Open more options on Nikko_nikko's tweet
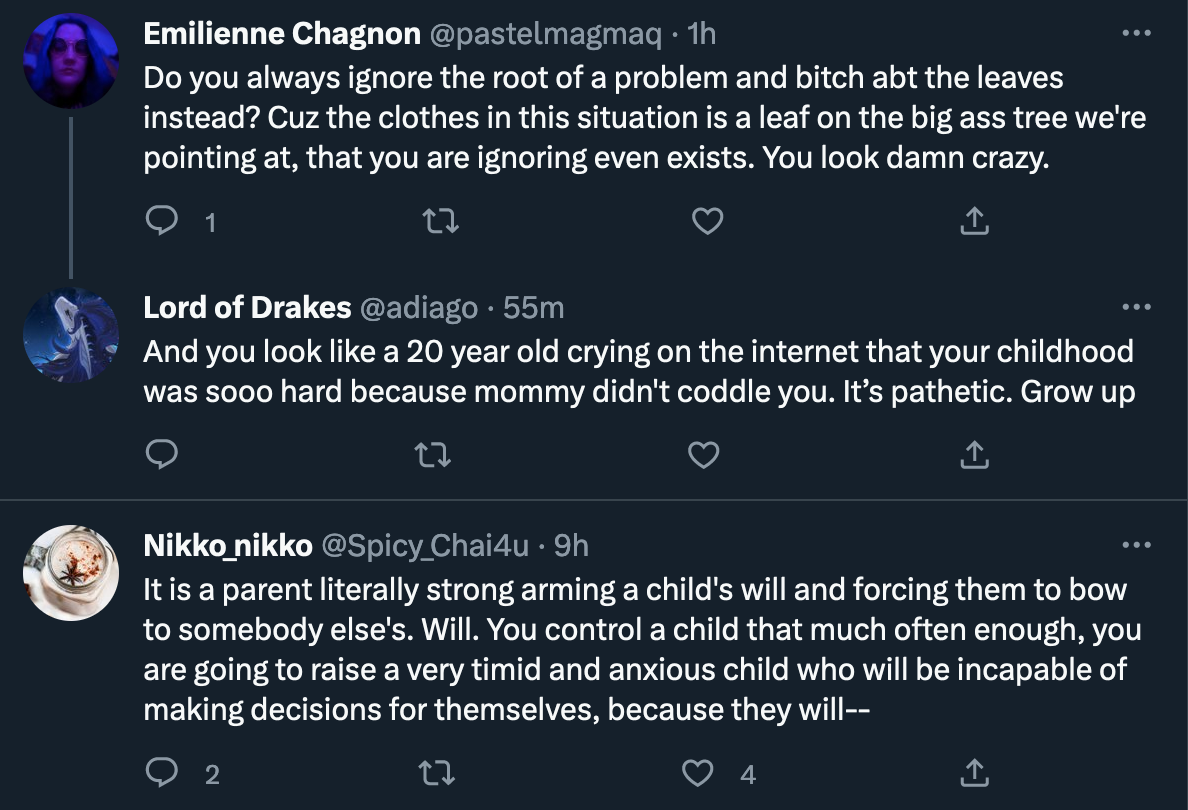 pyautogui.click(x=1136, y=545)
